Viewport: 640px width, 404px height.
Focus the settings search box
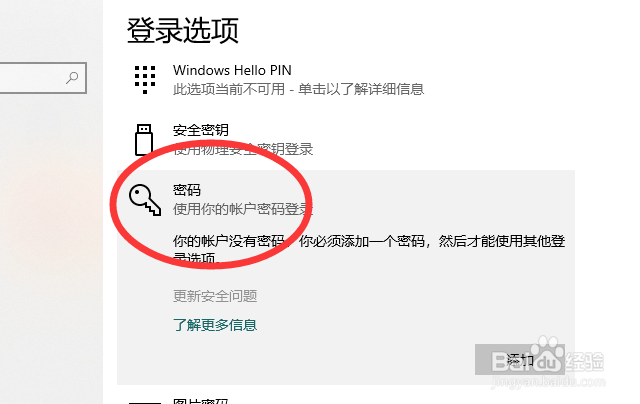coord(43,78)
